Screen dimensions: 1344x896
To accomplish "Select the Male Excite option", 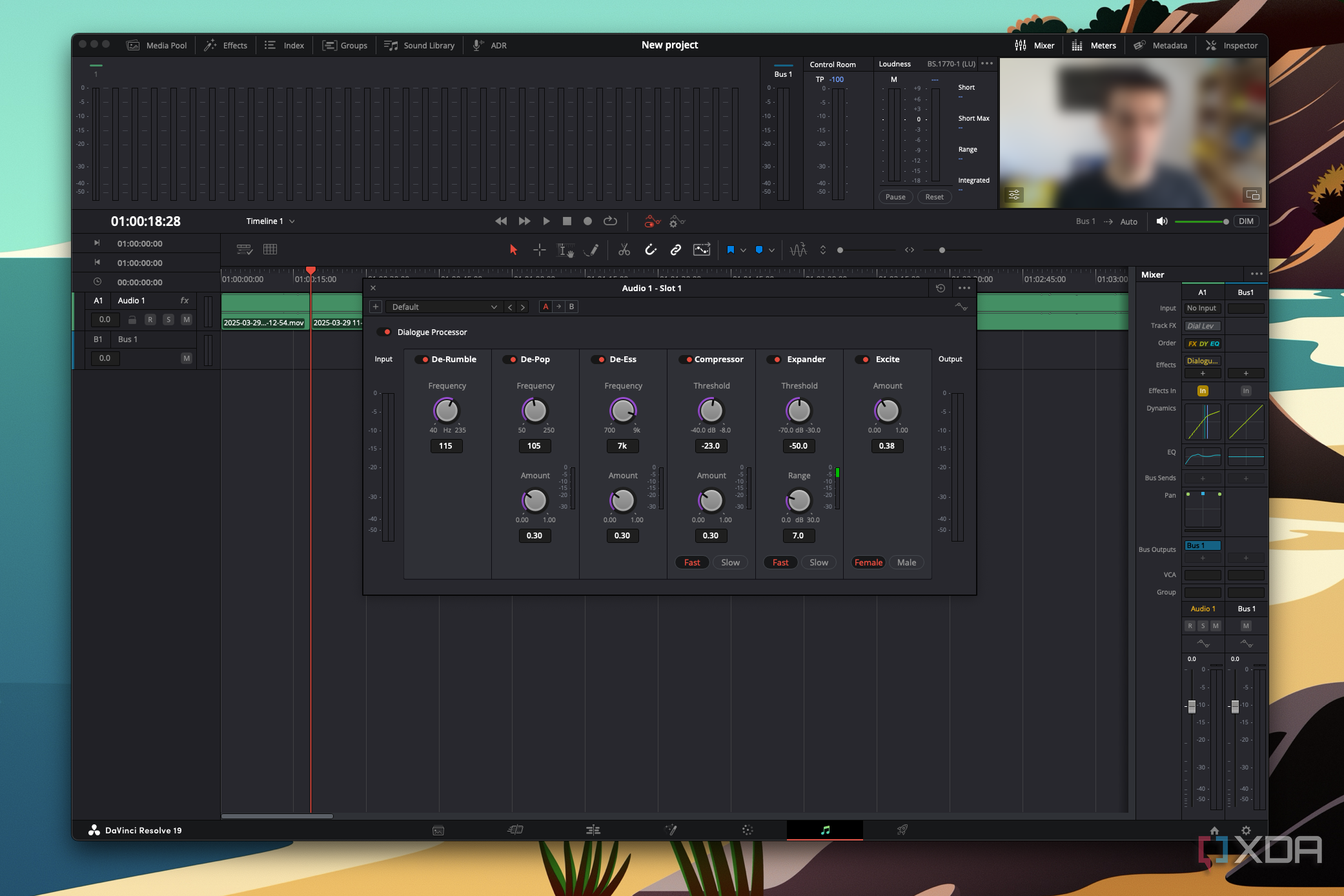I will pos(906,563).
